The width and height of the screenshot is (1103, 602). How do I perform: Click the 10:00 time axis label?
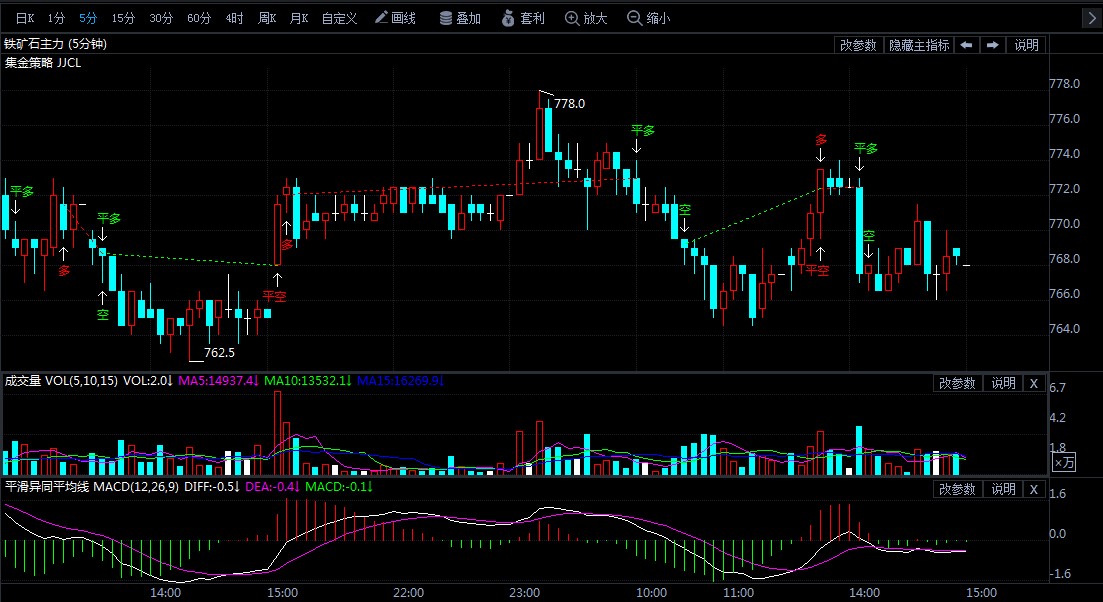[x=651, y=592]
